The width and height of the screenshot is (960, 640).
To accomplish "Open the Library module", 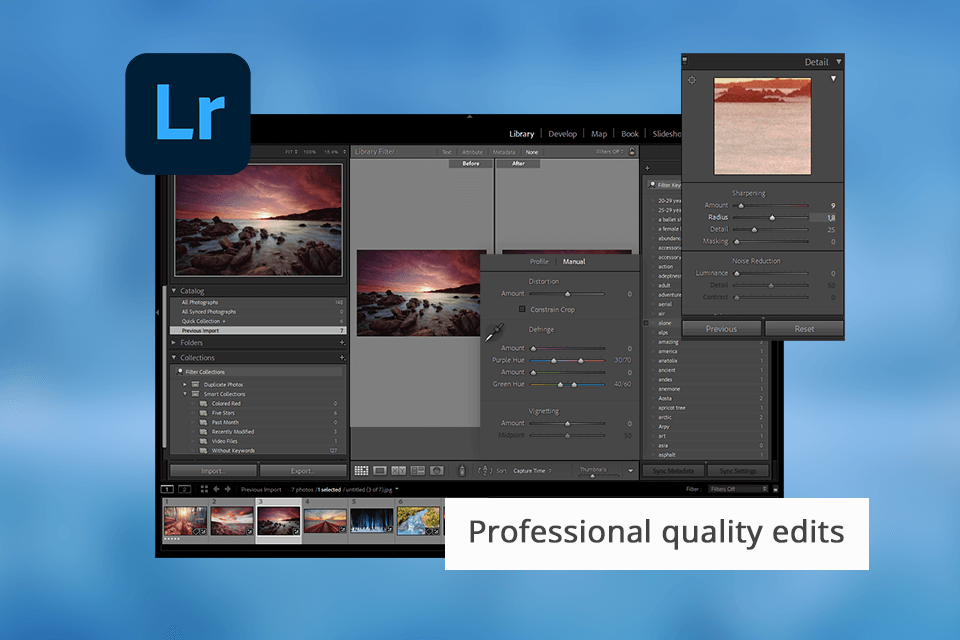I will point(522,134).
